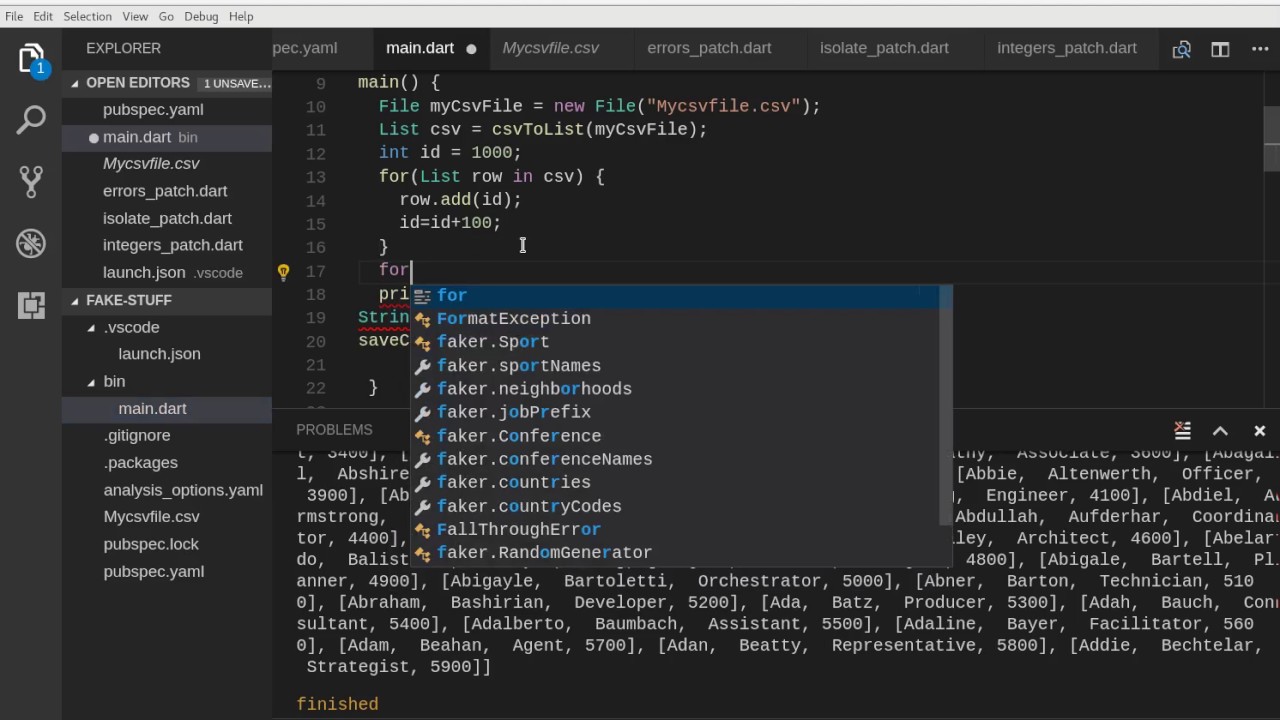Choose faker.sportNames autocomplete suggestion

pyautogui.click(x=675, y=366)
